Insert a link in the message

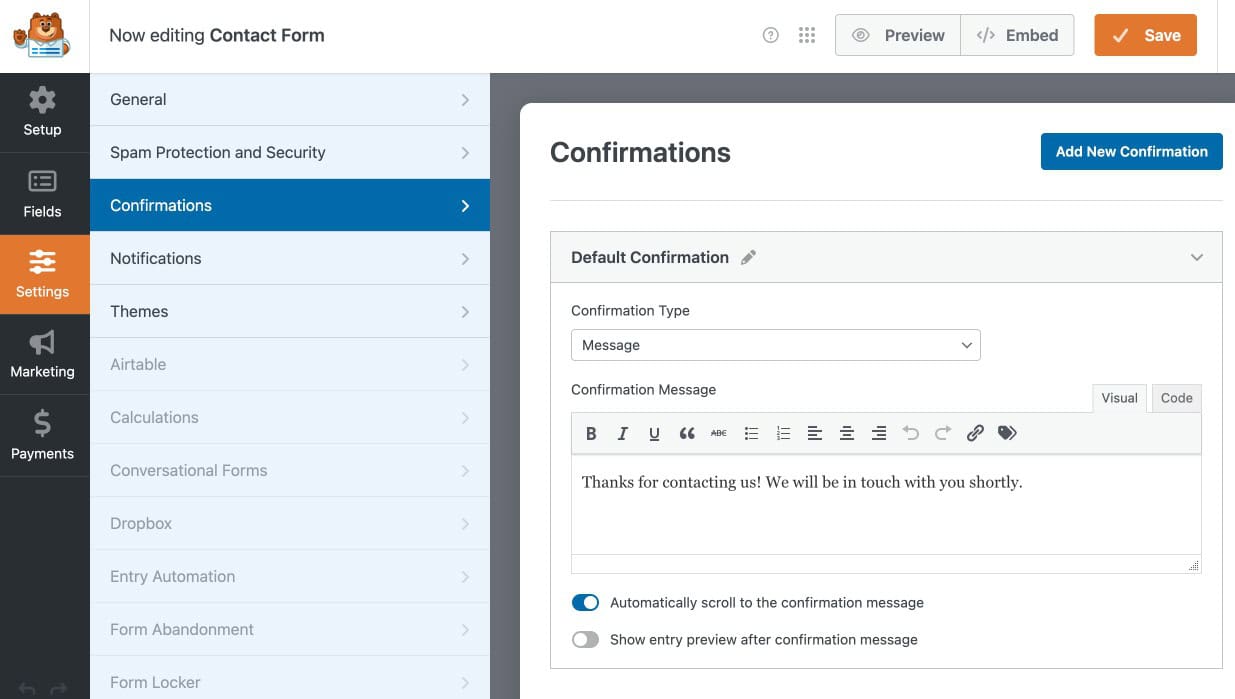(975, 433)
